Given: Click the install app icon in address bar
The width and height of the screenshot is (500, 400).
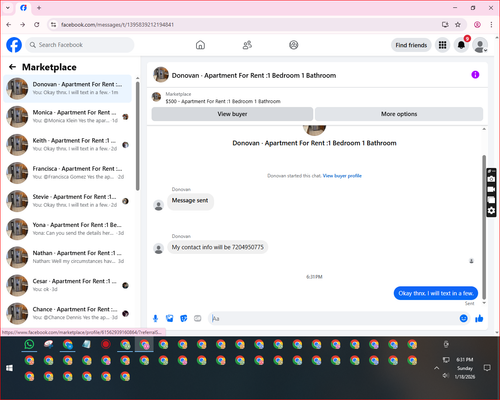Looking at the screenshot, I should 445,25.
